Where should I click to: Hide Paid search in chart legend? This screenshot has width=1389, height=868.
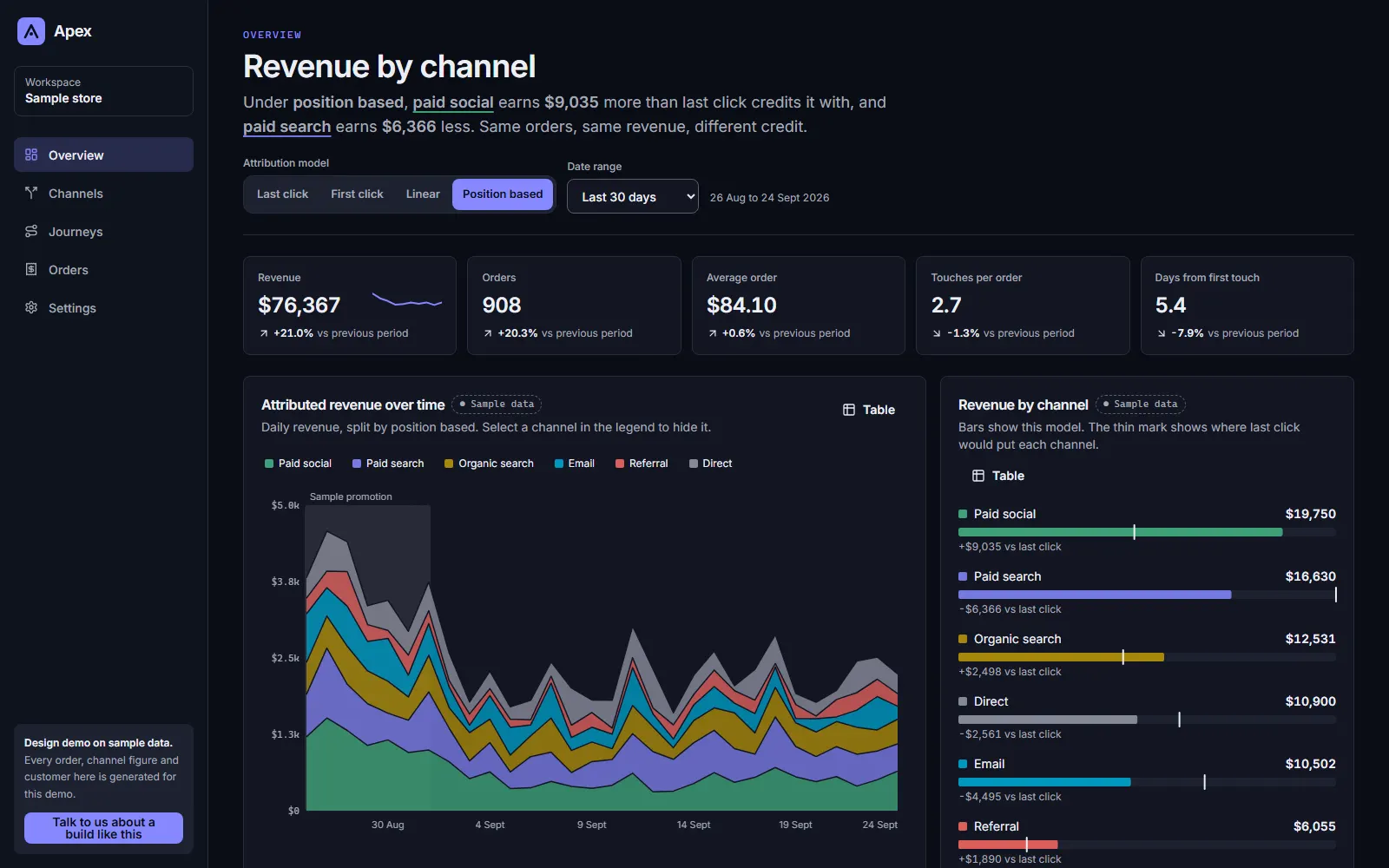[388, 464]
